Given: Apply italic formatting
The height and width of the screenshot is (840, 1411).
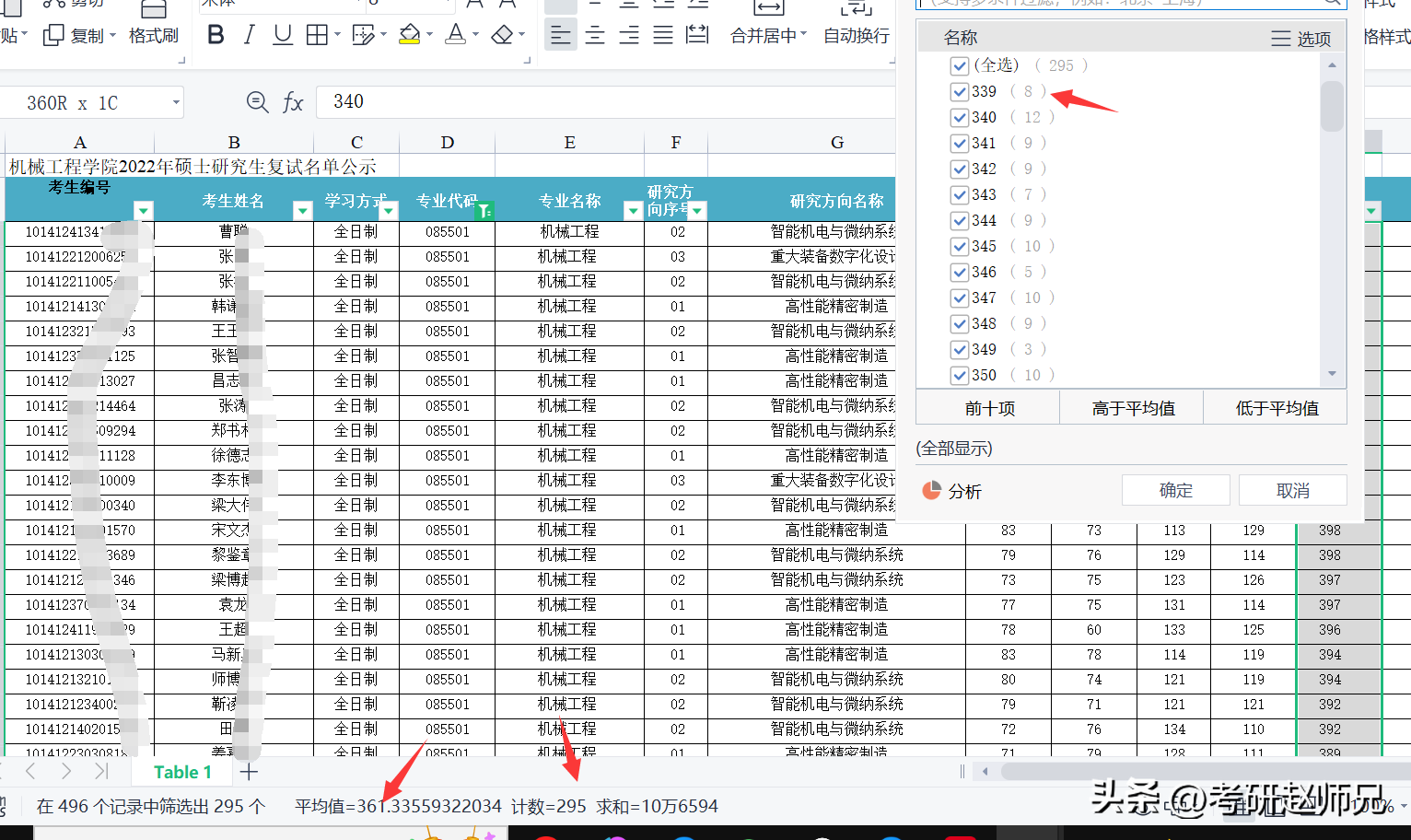Looking at the screenshot, I should pyautogui.click(x=249, y=35).
